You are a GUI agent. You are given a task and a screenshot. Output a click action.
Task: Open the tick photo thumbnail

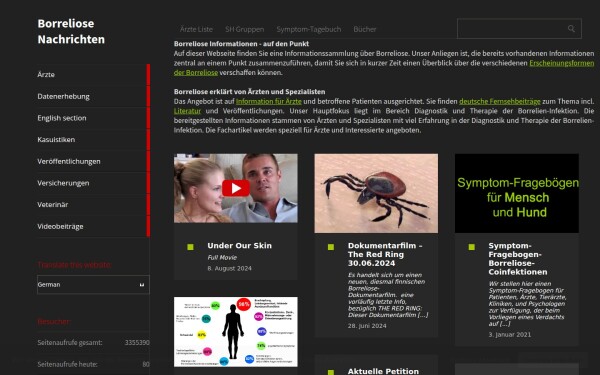pos(376,193)
